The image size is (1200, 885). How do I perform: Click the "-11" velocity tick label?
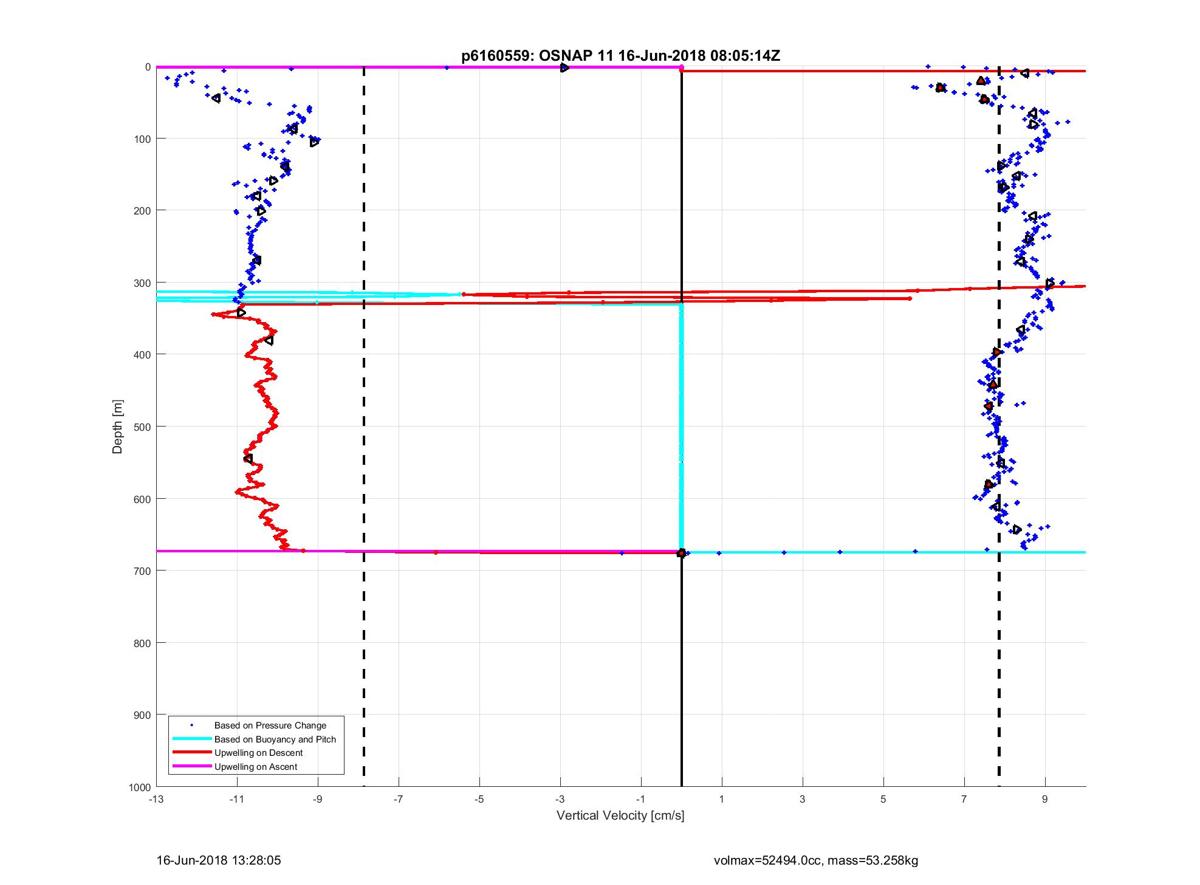[237, 800]
